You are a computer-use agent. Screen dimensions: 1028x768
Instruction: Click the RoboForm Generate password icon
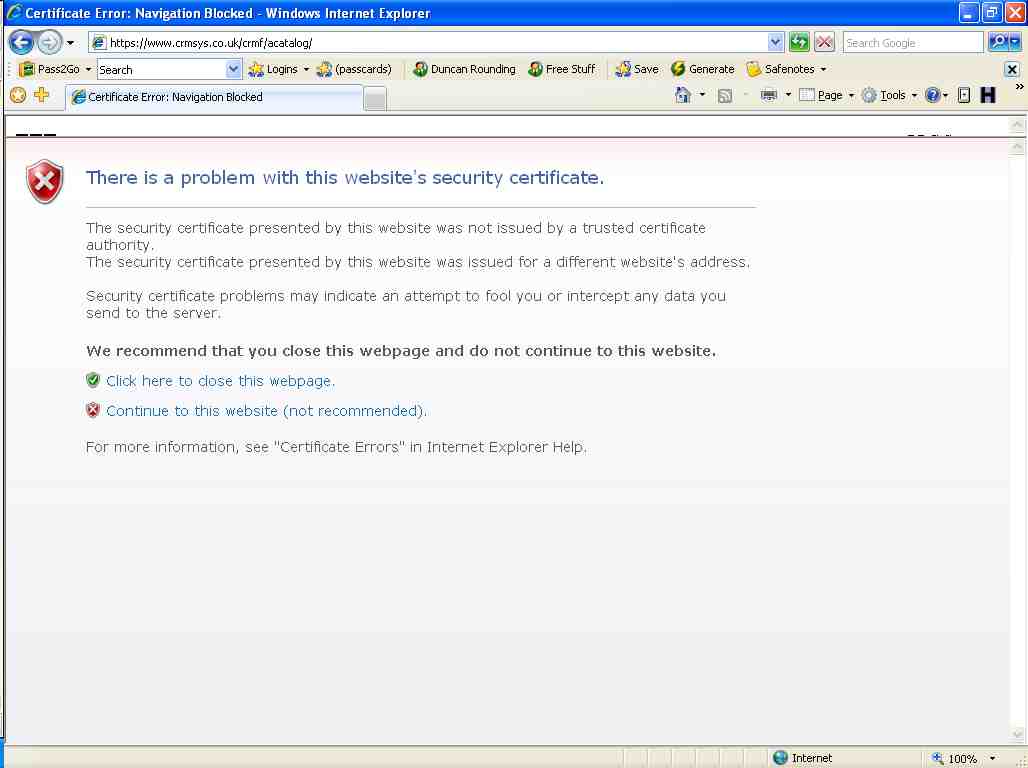(702, 69)
